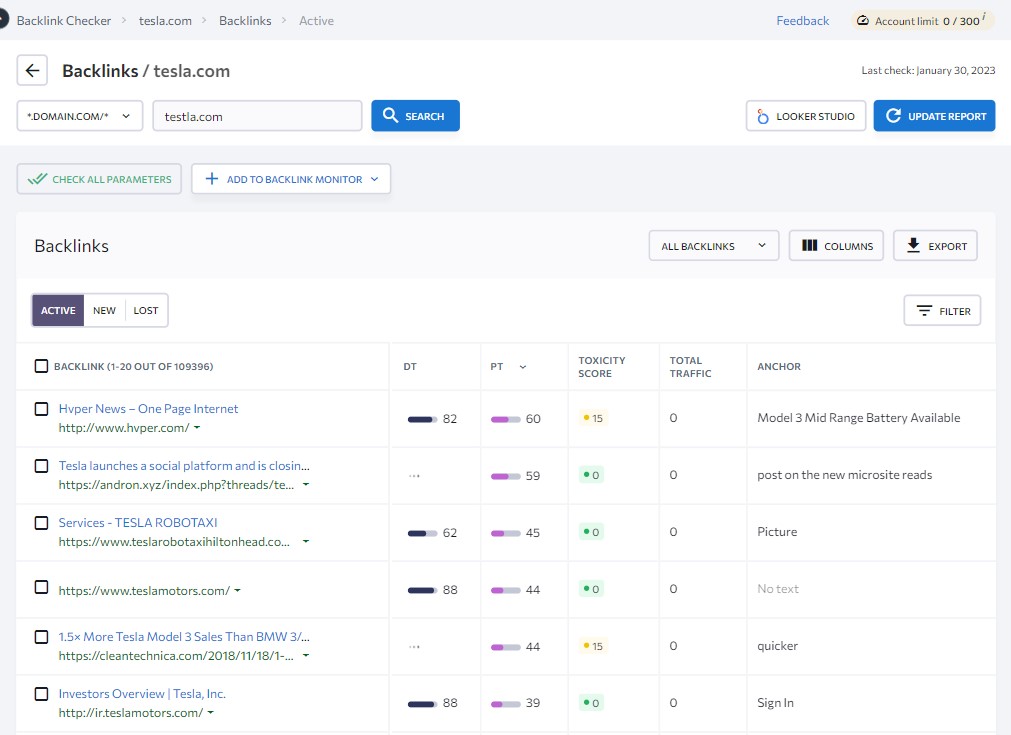
Task: Switch to the Lost tab
Action: 146,311
